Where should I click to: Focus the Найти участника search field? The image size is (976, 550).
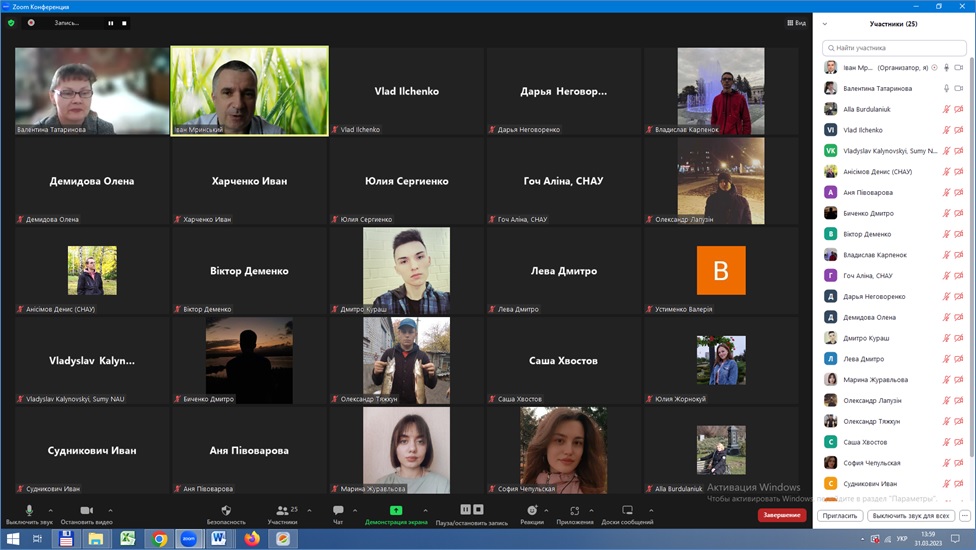click(894, 47)
